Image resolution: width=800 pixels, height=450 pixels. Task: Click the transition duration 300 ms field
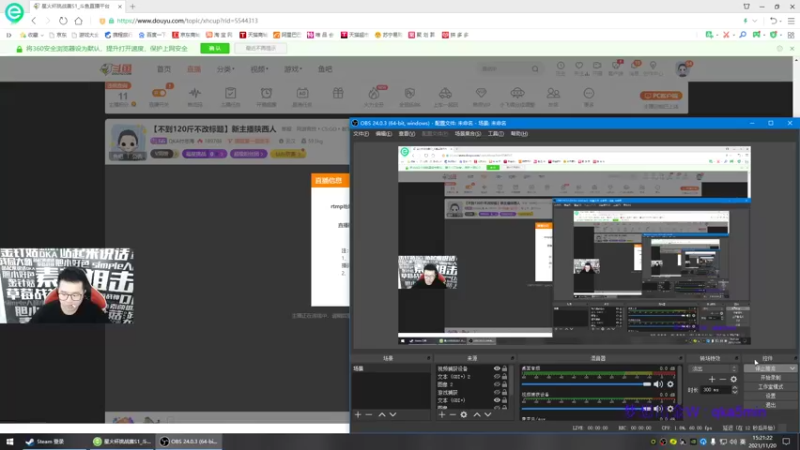[x=716, y=390]
